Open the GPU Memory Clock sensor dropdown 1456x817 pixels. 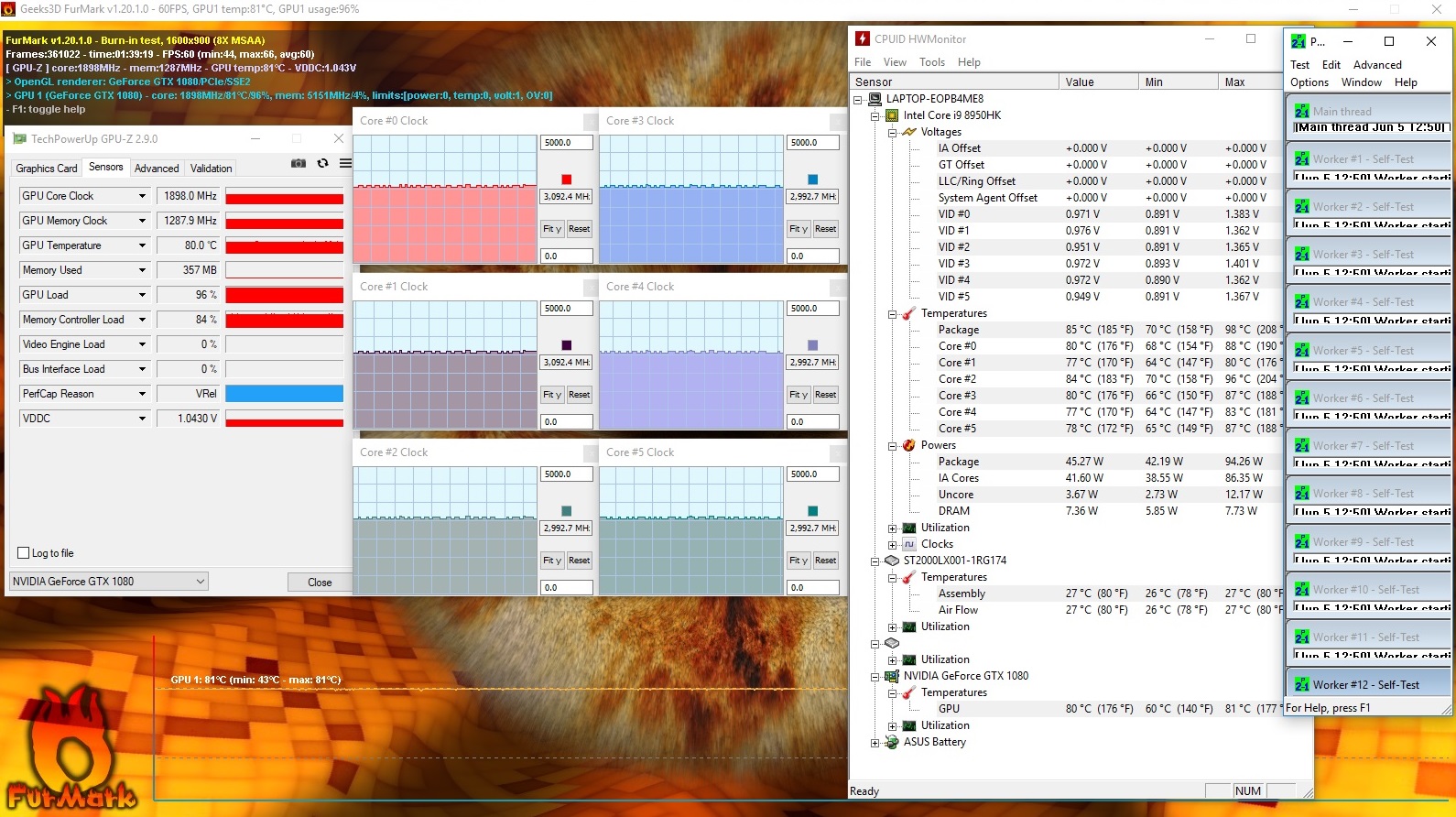pos(142,221)
